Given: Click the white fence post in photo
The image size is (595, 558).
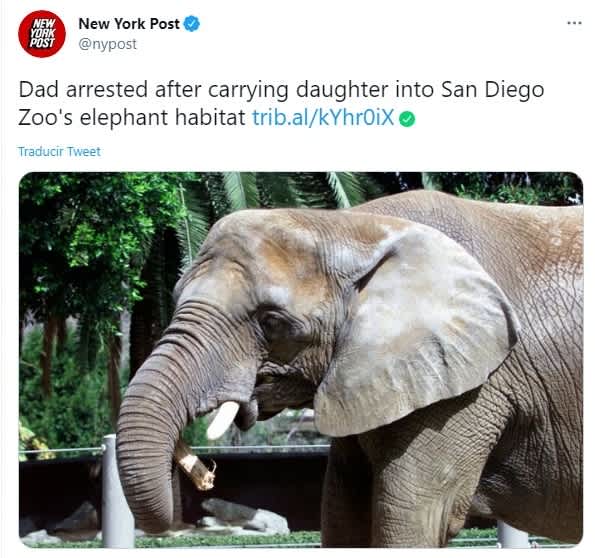Looking at the screenshot, I should coord(116,490).
